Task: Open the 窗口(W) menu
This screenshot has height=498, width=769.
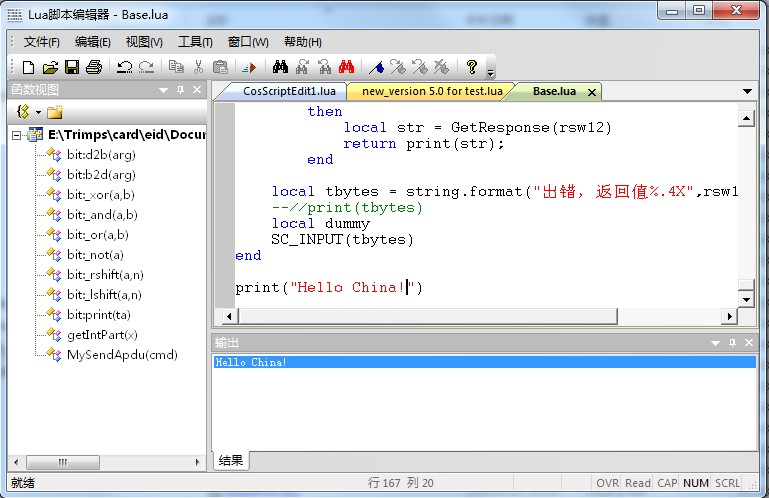Action: point(248,42)
